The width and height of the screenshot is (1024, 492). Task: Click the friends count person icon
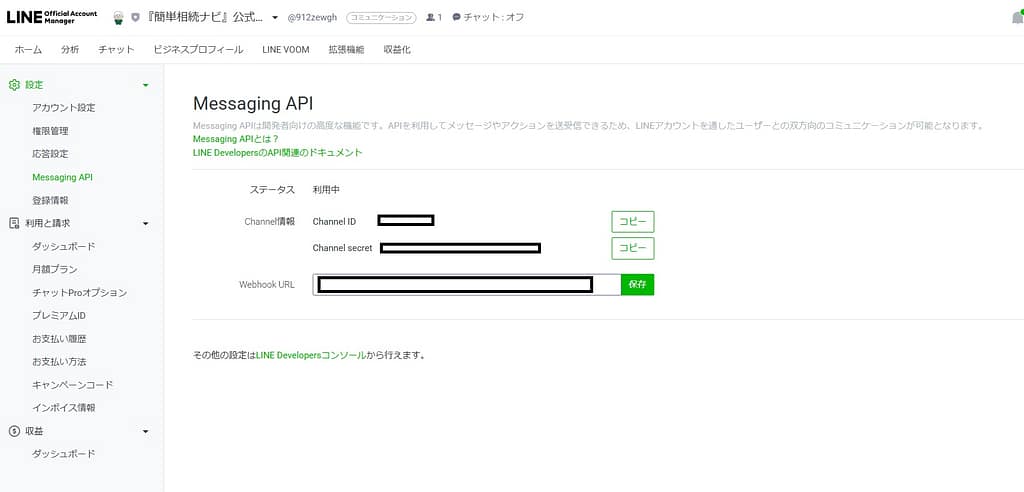pos(430,17)
